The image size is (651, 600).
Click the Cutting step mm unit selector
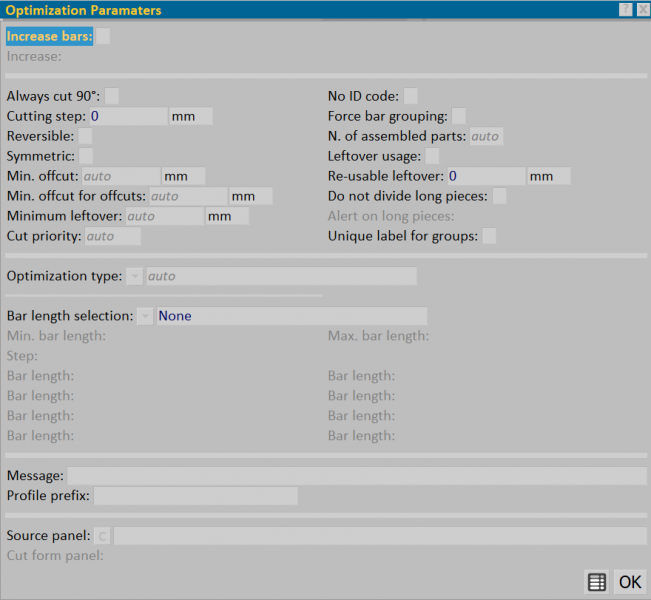[191, 116]
